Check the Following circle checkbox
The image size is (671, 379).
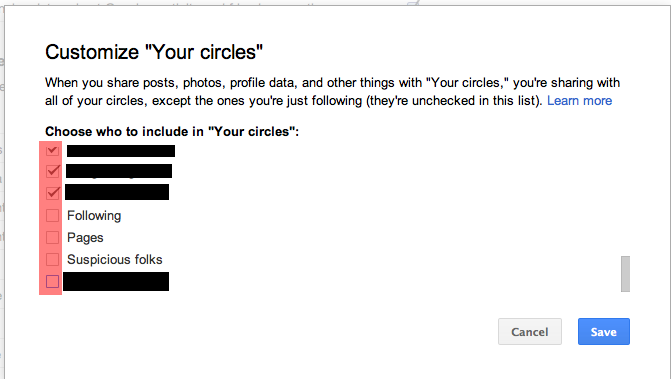point(52,215)
